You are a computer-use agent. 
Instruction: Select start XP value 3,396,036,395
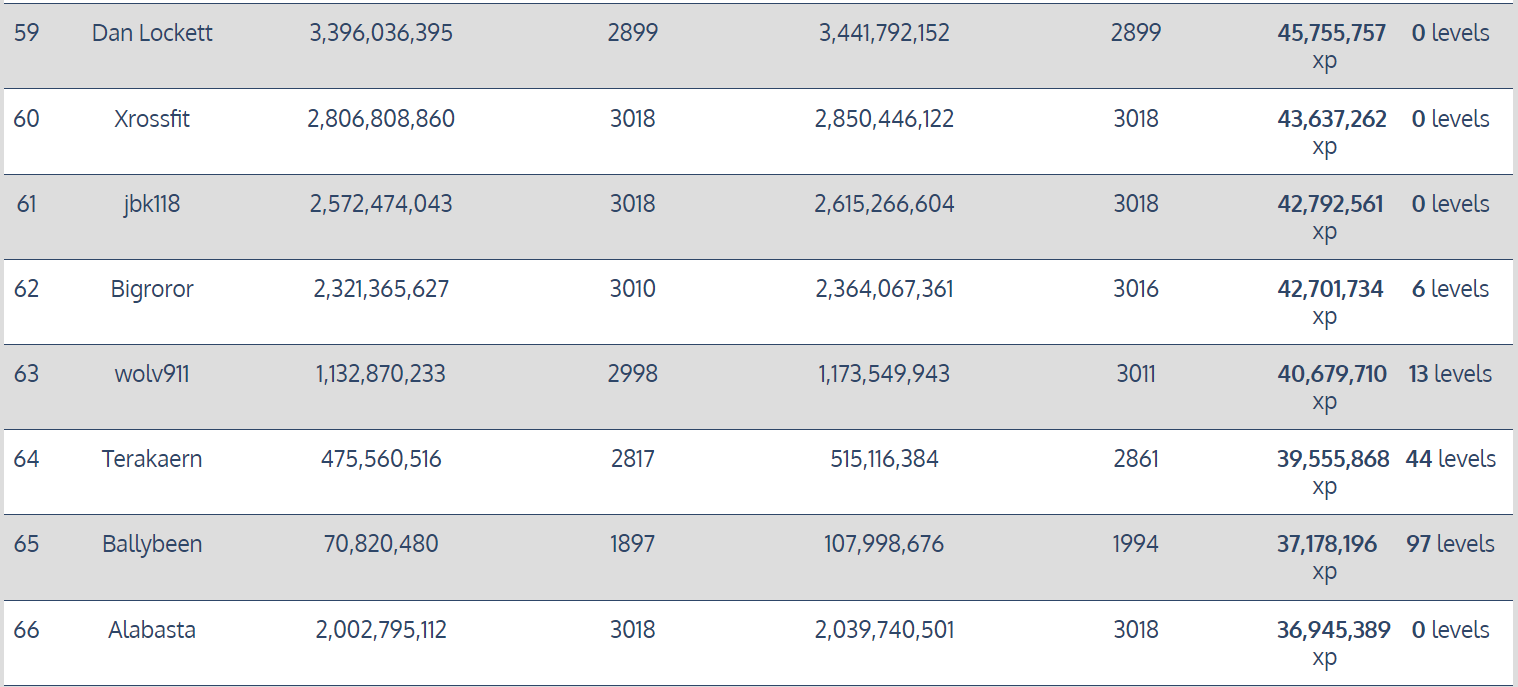pos(381,33)
